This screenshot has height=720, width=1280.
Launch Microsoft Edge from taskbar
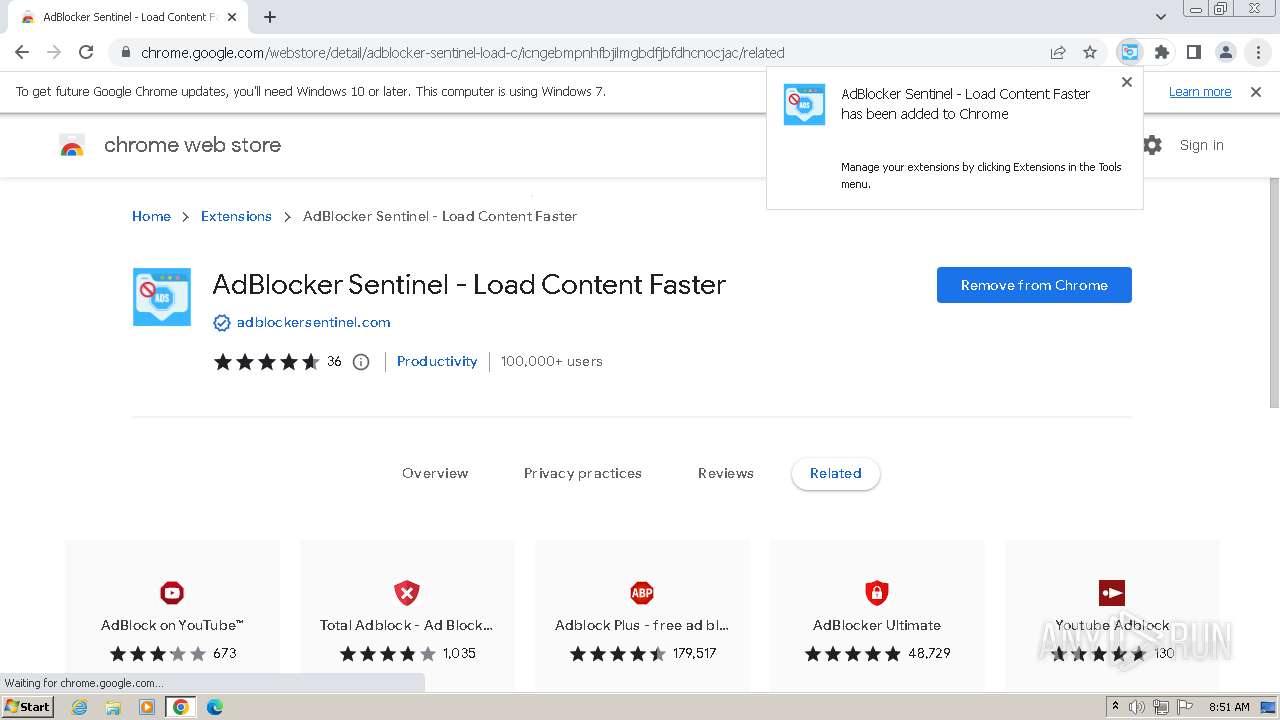[x=214, y=707]
